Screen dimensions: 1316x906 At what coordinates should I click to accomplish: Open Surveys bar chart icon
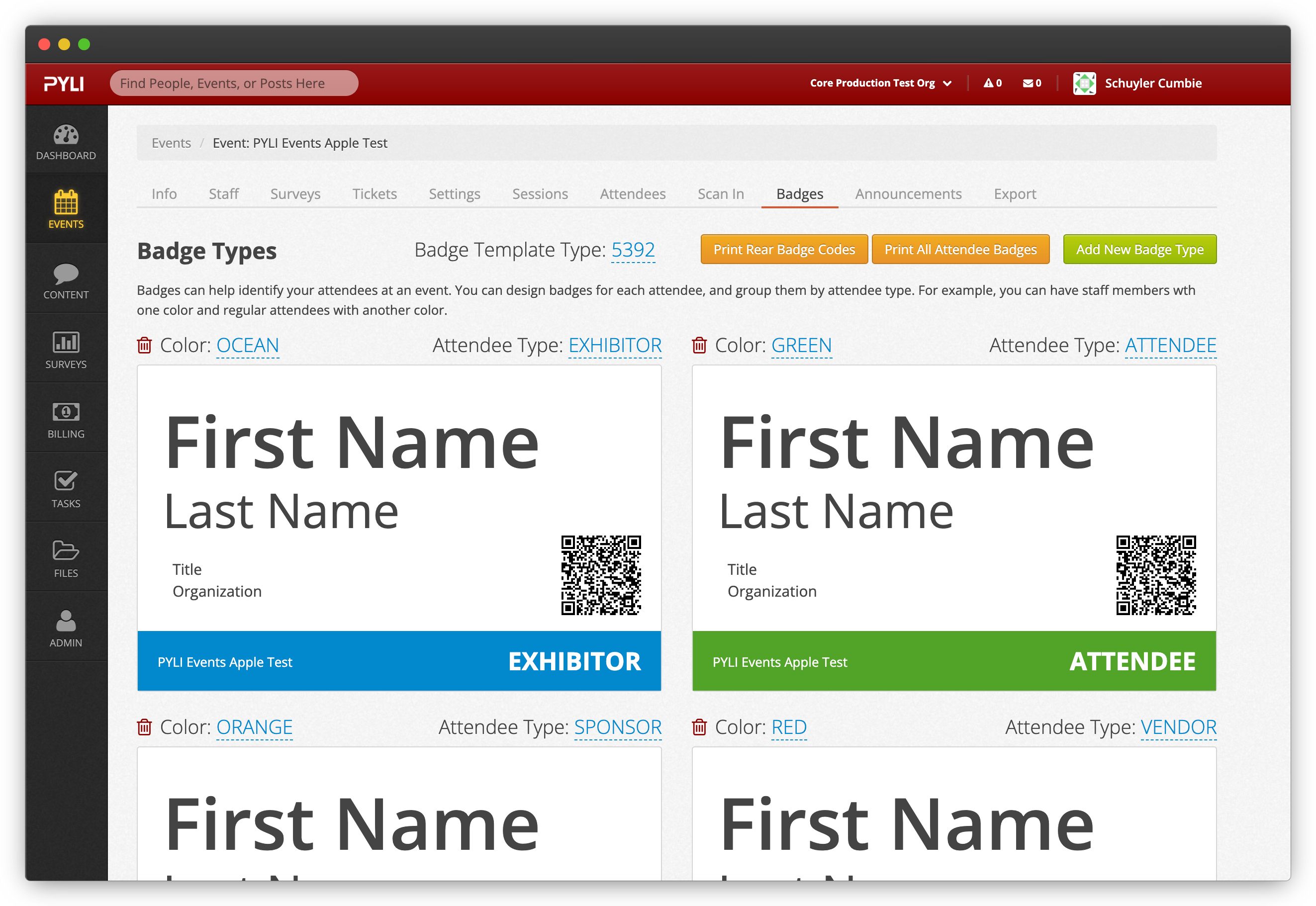66,342
